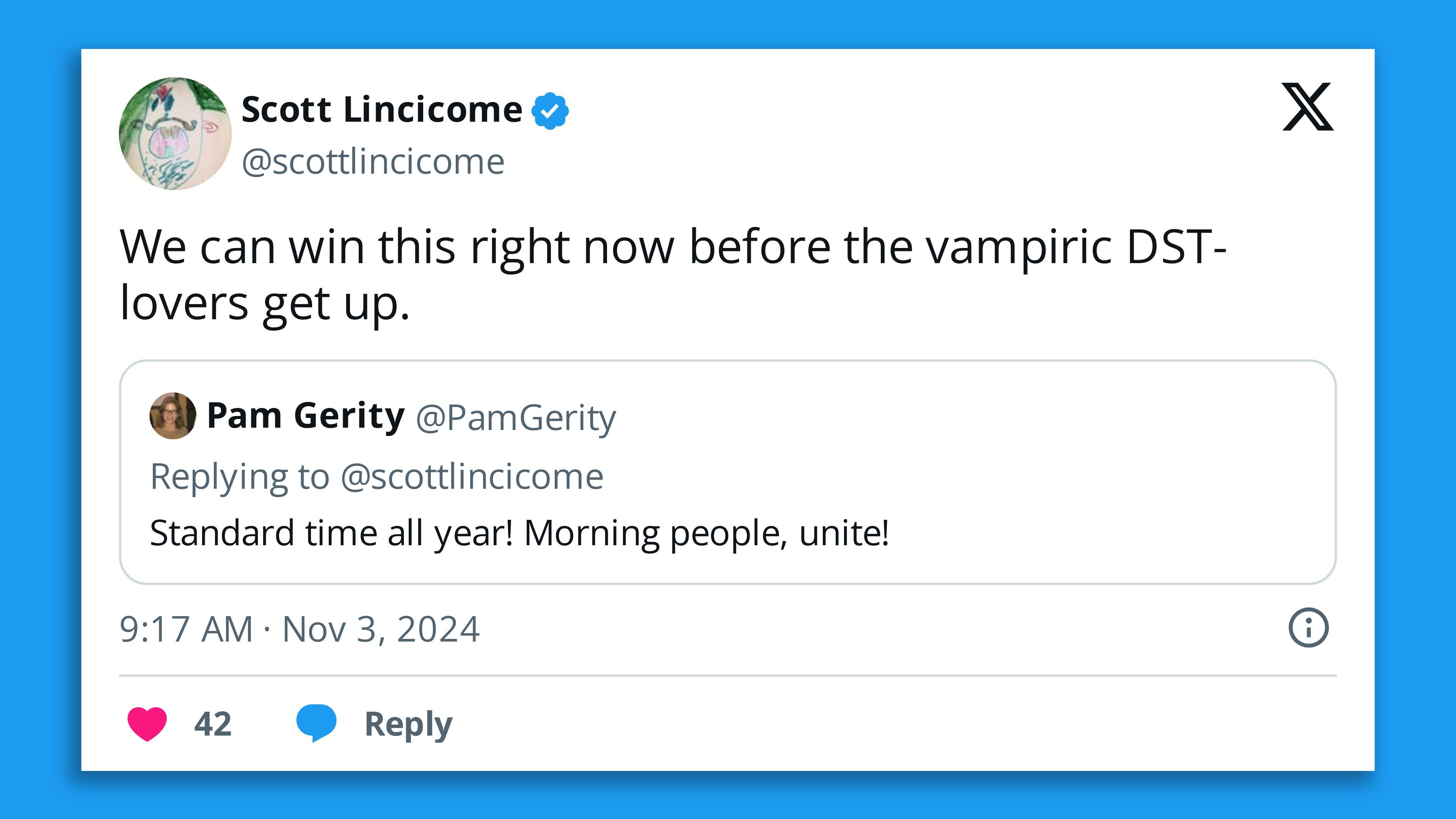Open the tweet info circle icon
1456x819 pixels.
[x=1309, y=628]
